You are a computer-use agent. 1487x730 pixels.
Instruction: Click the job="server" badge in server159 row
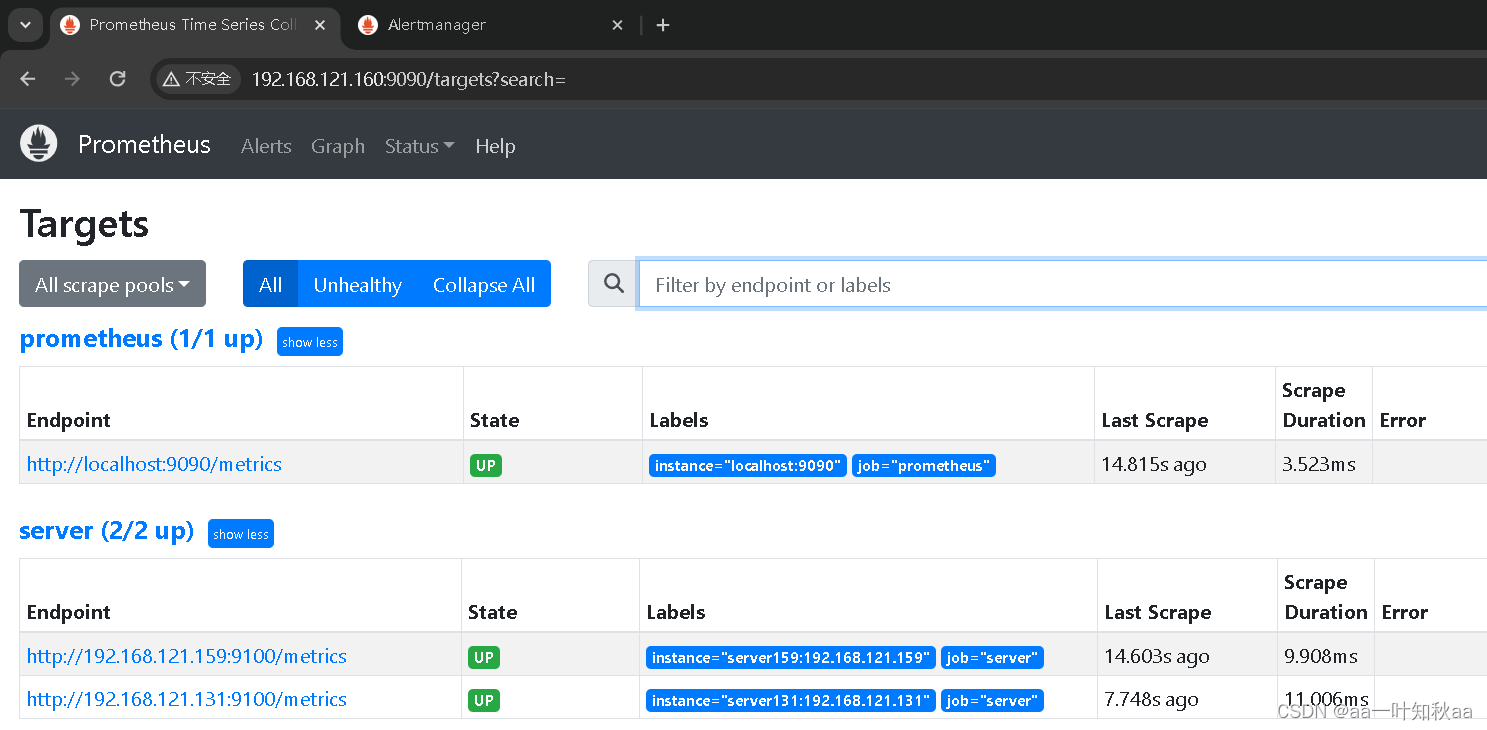pyautogui.click(x=992, y=658)
